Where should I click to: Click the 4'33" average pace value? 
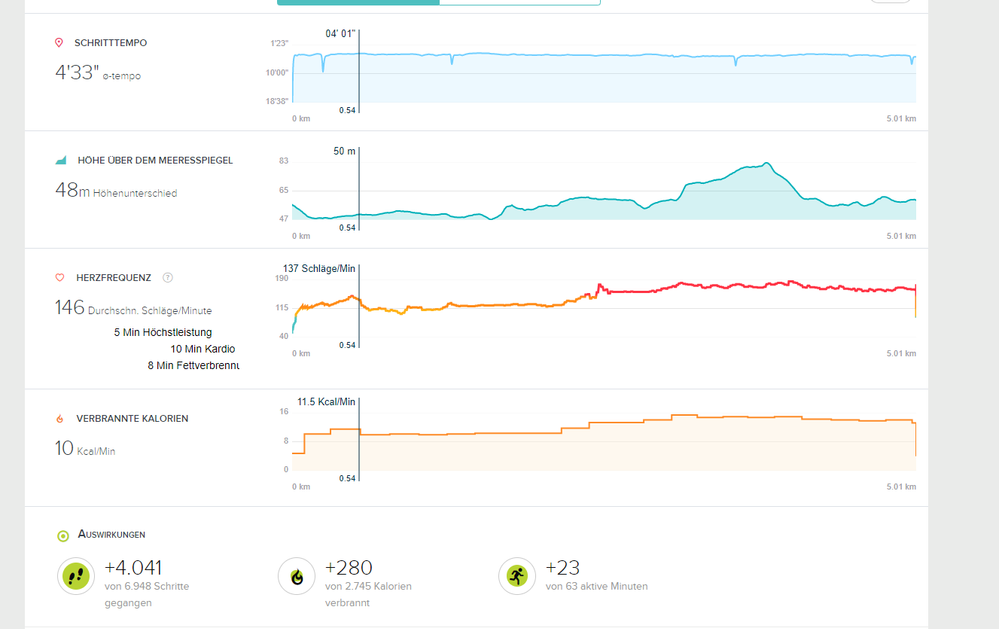pyautogui.click(x=77, y=73)
